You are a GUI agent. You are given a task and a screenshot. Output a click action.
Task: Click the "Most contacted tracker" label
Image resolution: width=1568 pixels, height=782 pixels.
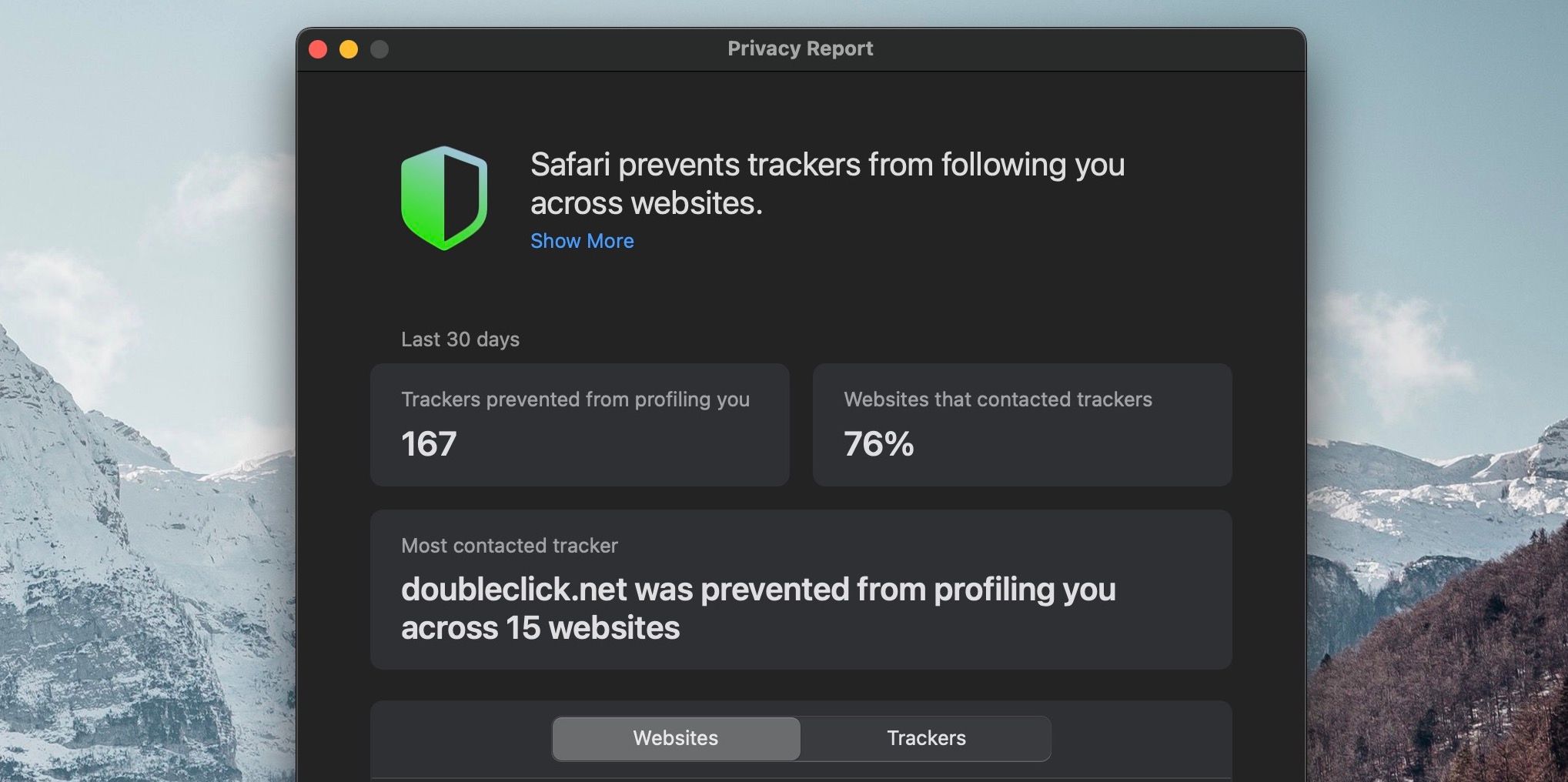(x=509, y=546)
